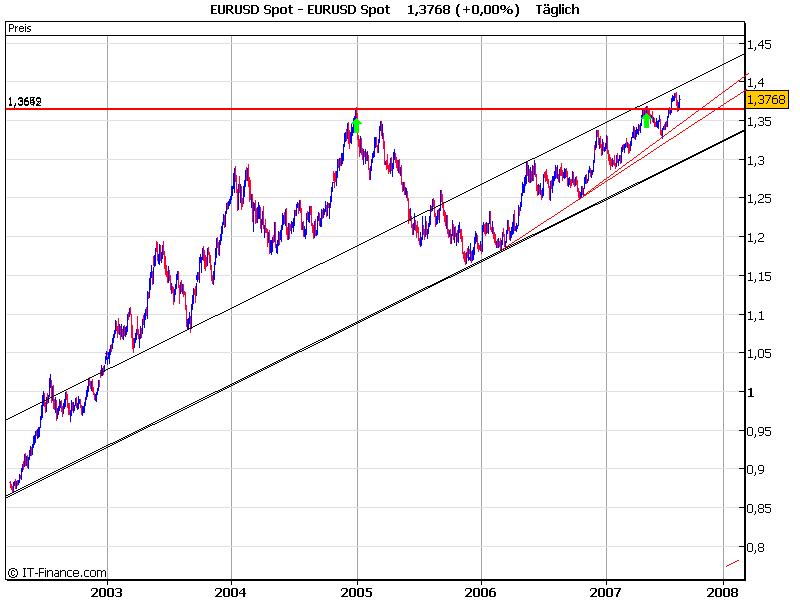Click the 1,15 price axis label

click(759, 277)
